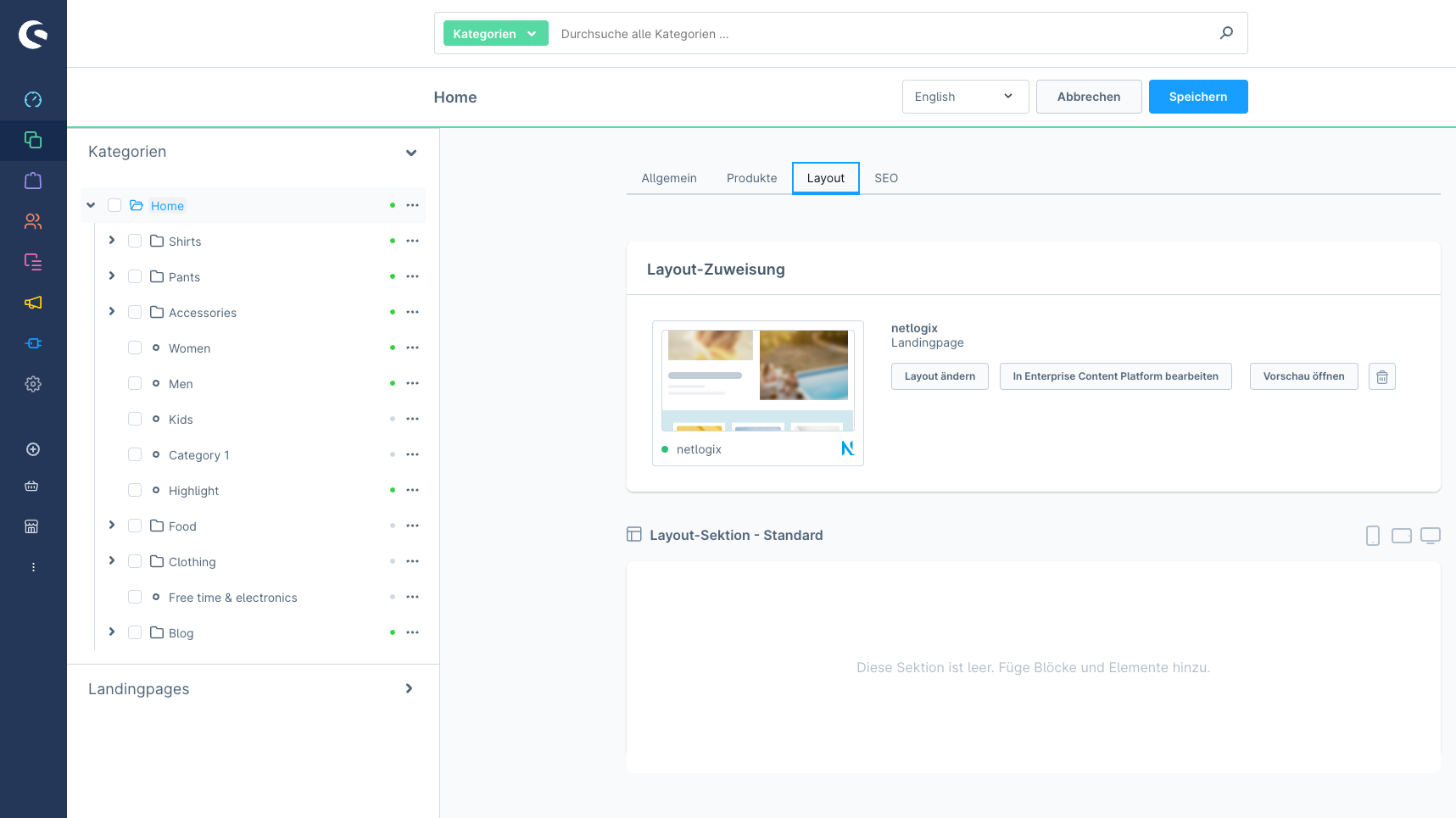This screenshot has height=818, width=1456.
Task: Click the Abbrechen button
Action: click(x=1089, y=97)
